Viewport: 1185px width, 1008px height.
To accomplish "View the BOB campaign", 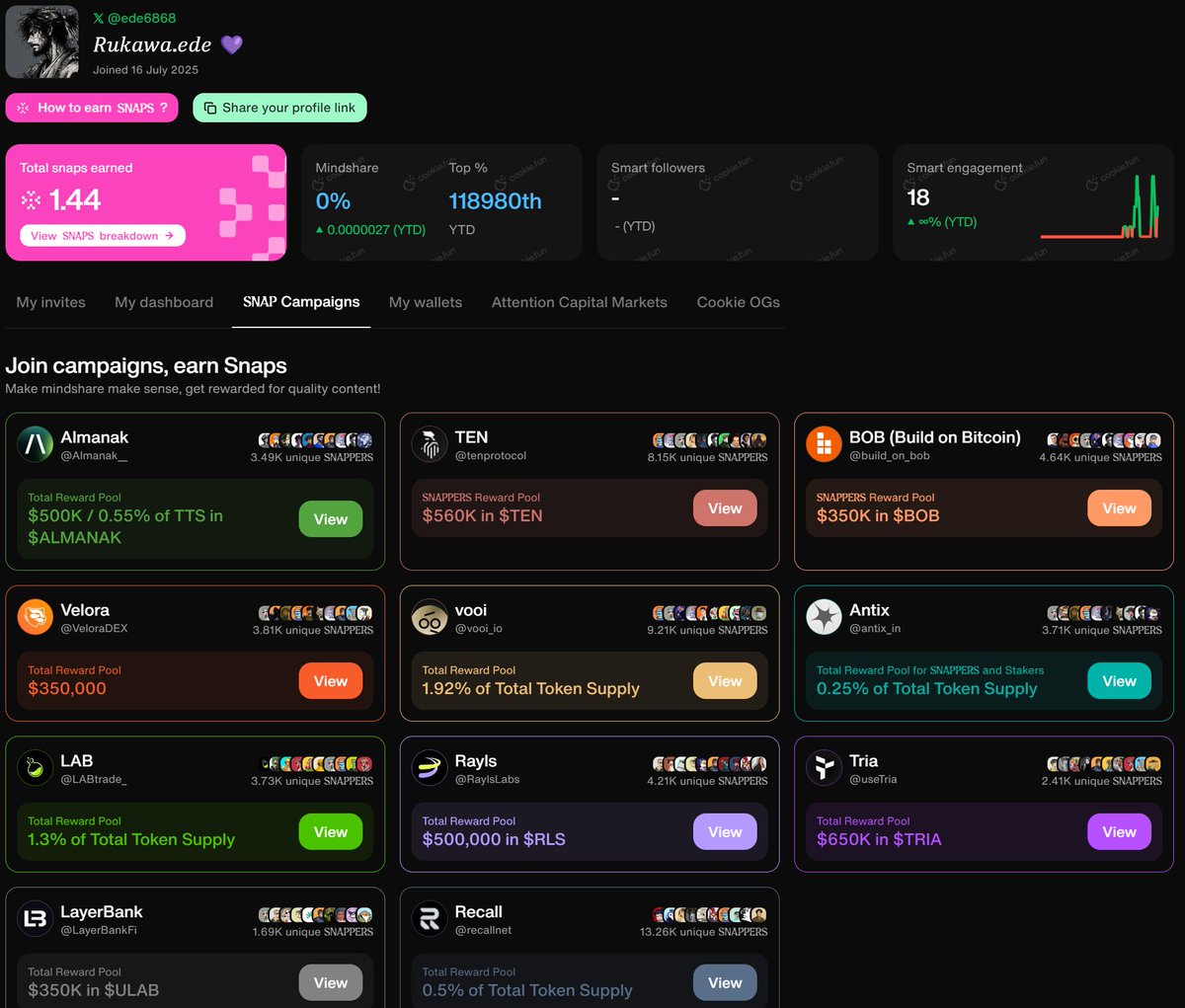I will tap(1119, 508).
